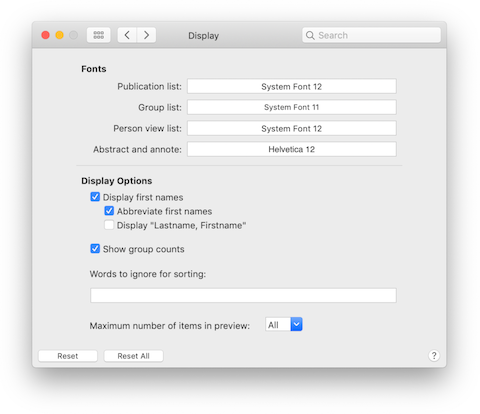Viewport: 480px width, 414px height.
Task: Go forward with the right chevron
Action: click(146, 35)
